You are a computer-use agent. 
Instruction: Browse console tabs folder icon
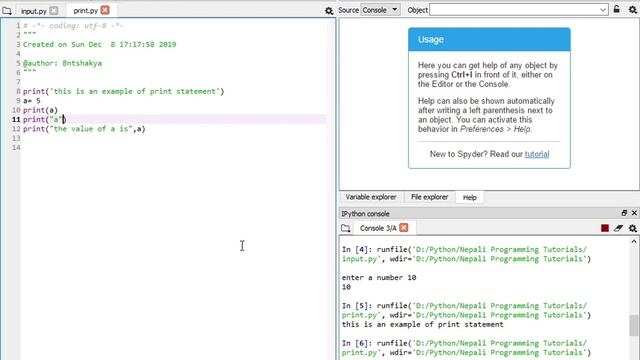click(346, 228)
